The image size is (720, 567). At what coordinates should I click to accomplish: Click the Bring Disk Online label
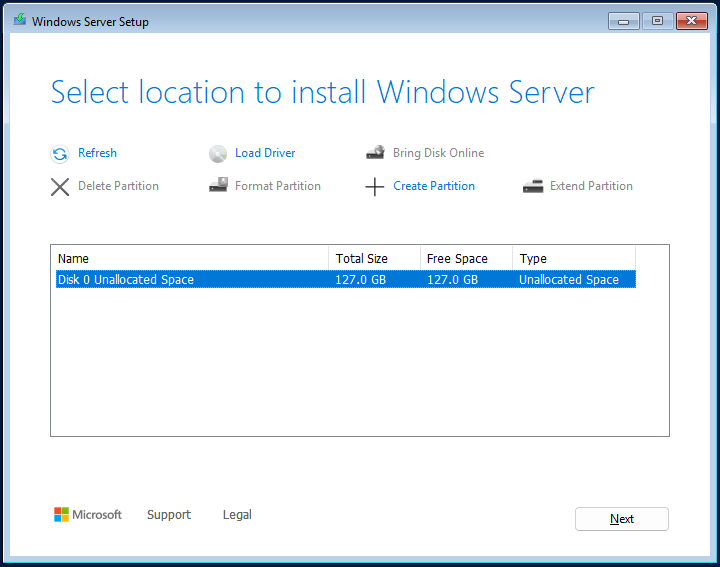pyautogui.click(x=439, y=153)
